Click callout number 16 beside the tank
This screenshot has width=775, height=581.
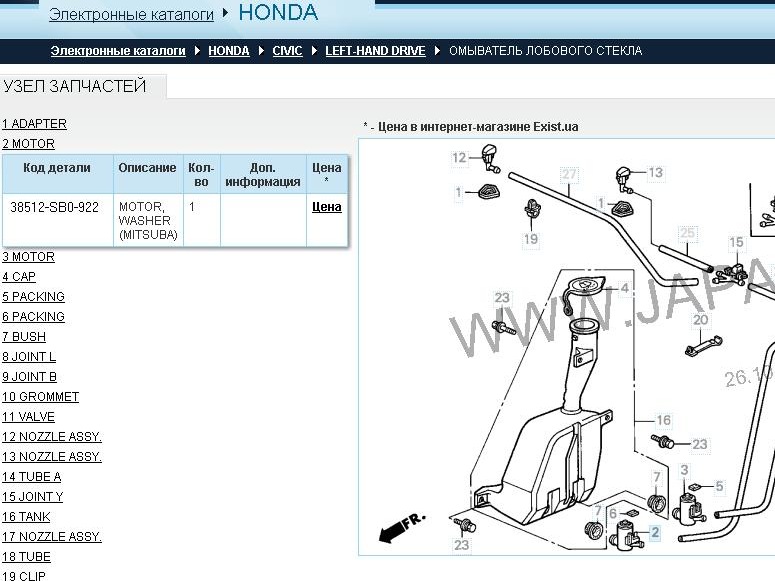click(663, 420)
